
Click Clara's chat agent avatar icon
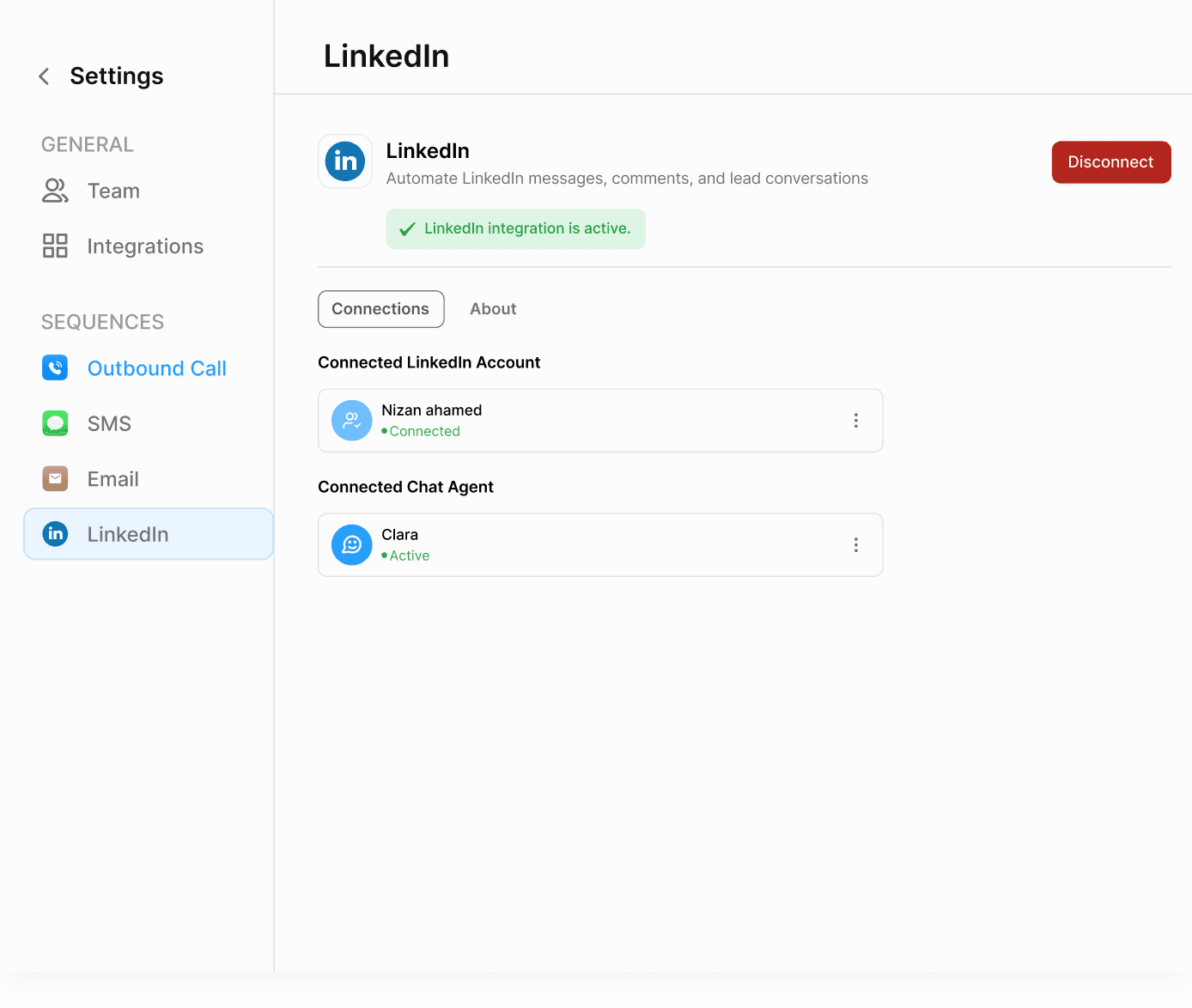[x=352, y=545]
